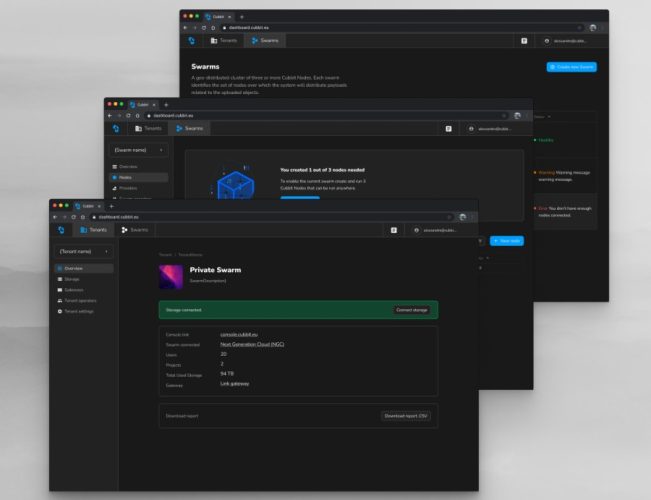Screen dimensions: 651x500
Task: Select Providers in the swarm sidebar
Action: pyautogui.click(x=125, y=189)
